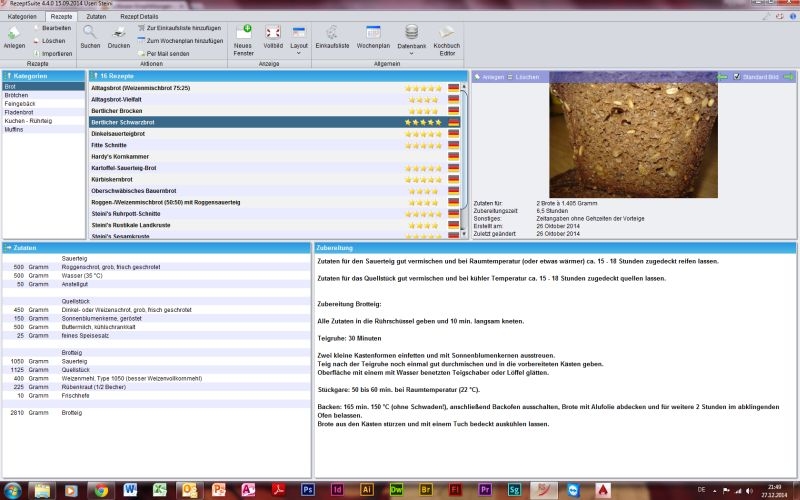Click the Schwarzbrot recipe photo
The height and width of the screenshot is (500, 800).
pos(633,135)
